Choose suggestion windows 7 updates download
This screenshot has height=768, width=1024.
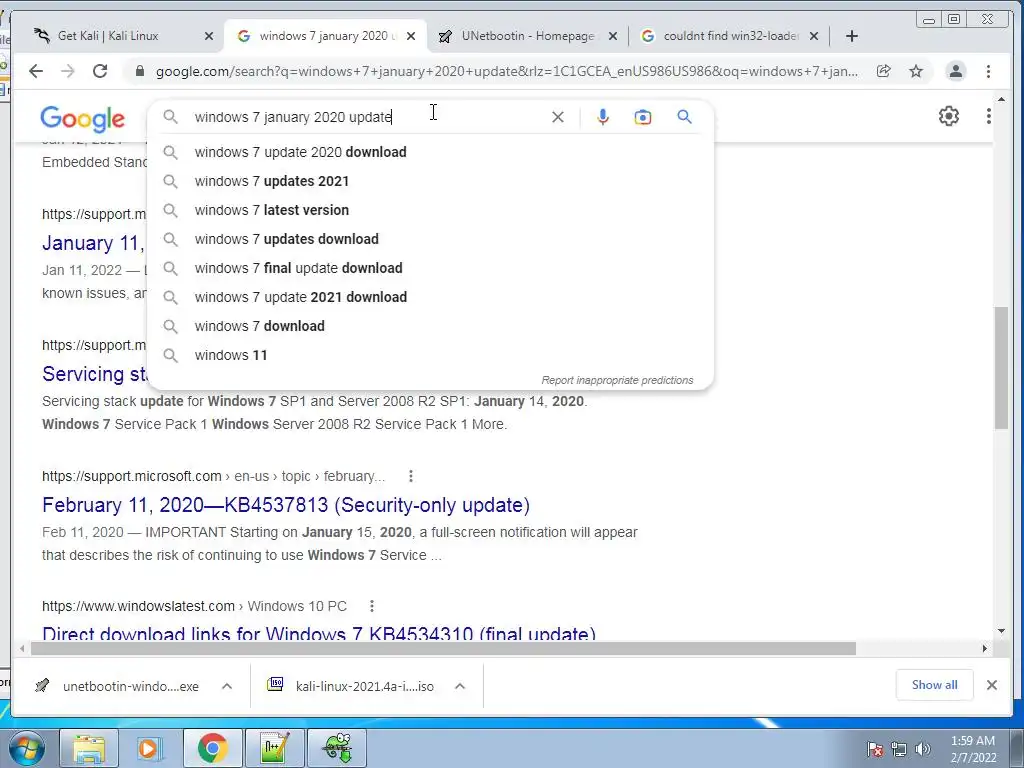tap(431, 239)
